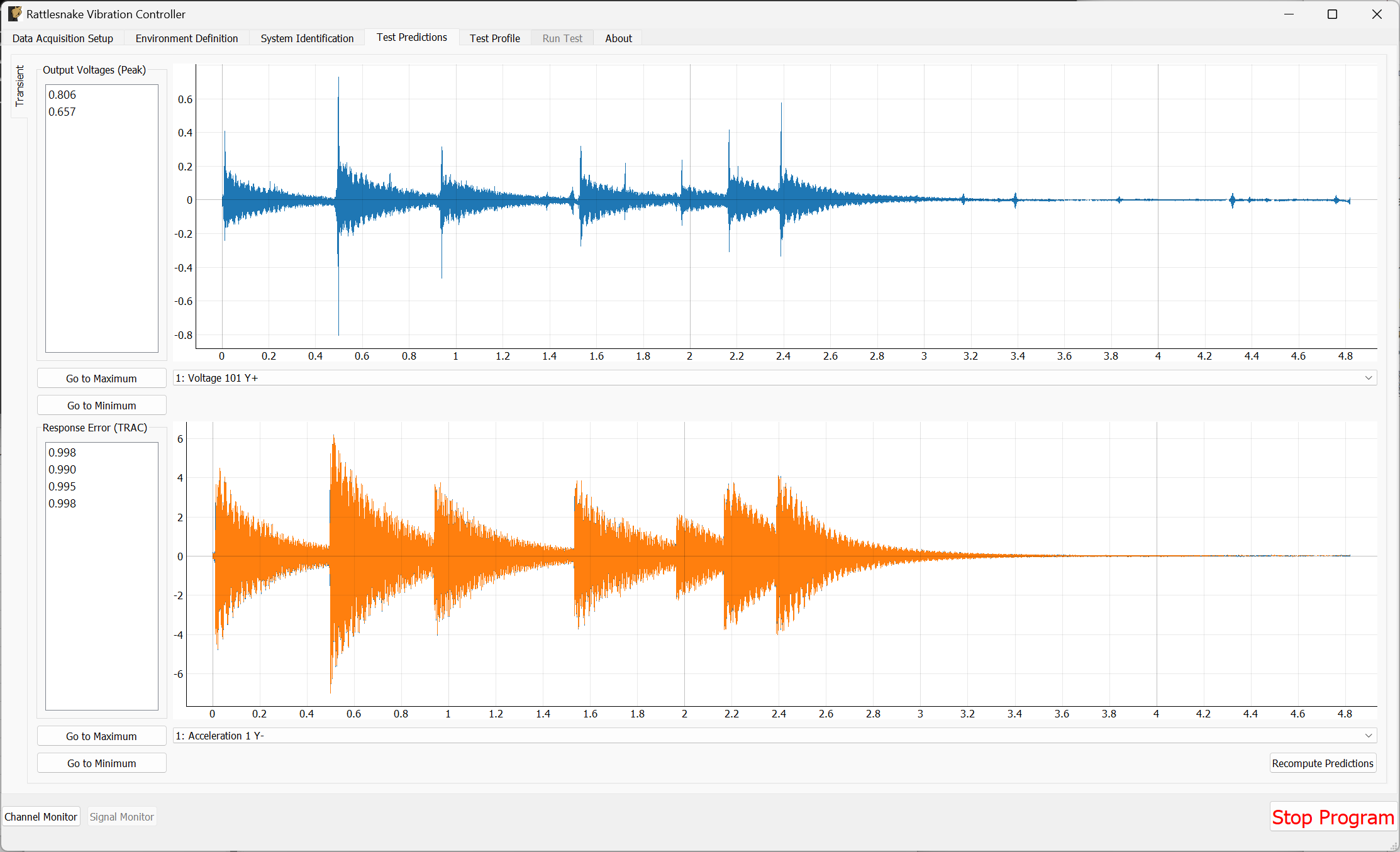Click the Stop Program button
Viewport: 1400px width, 852px height.
point(1332,817)
